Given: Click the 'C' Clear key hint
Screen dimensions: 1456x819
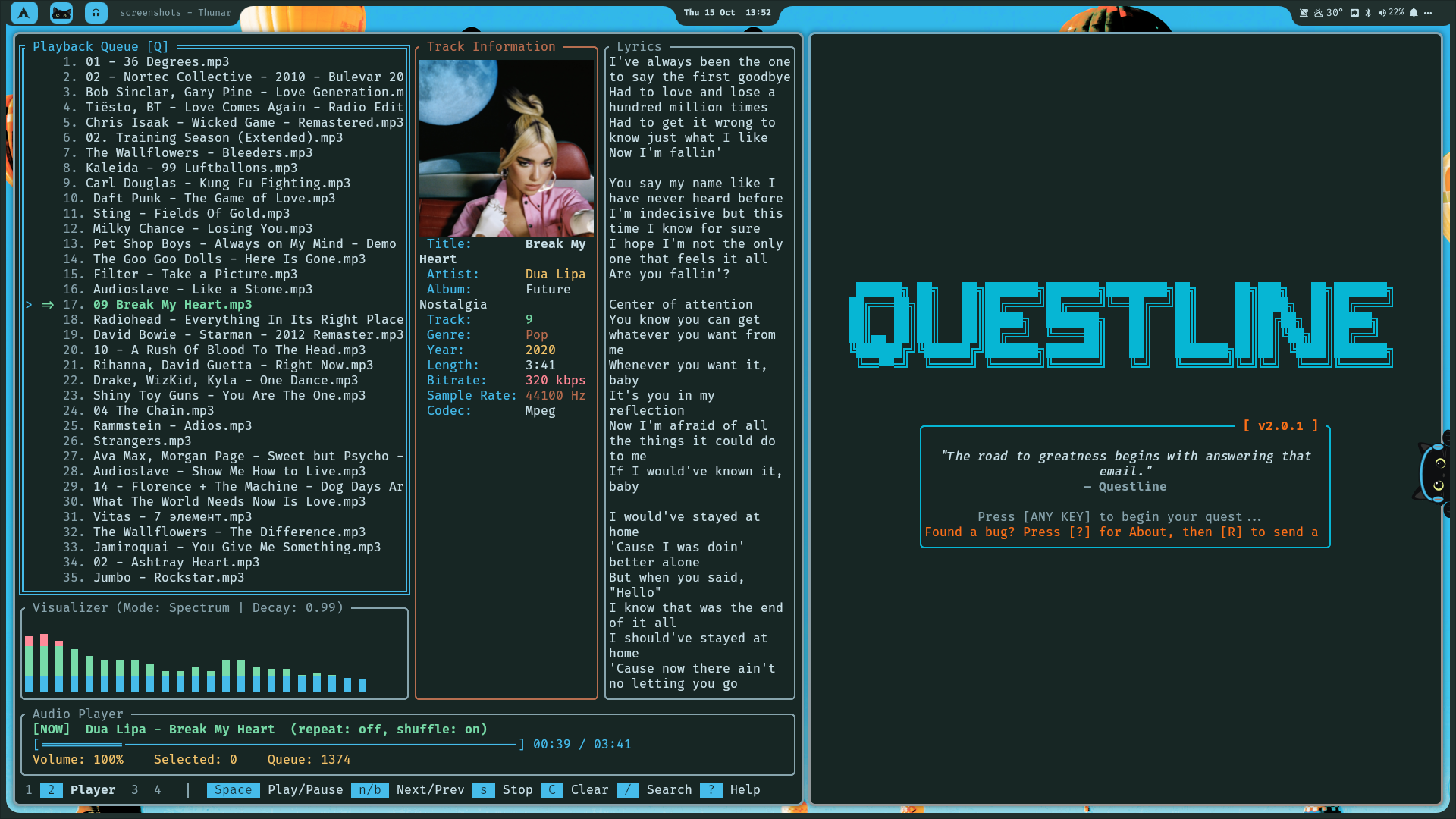Looking at the screenshot, I should pos(574,789).
